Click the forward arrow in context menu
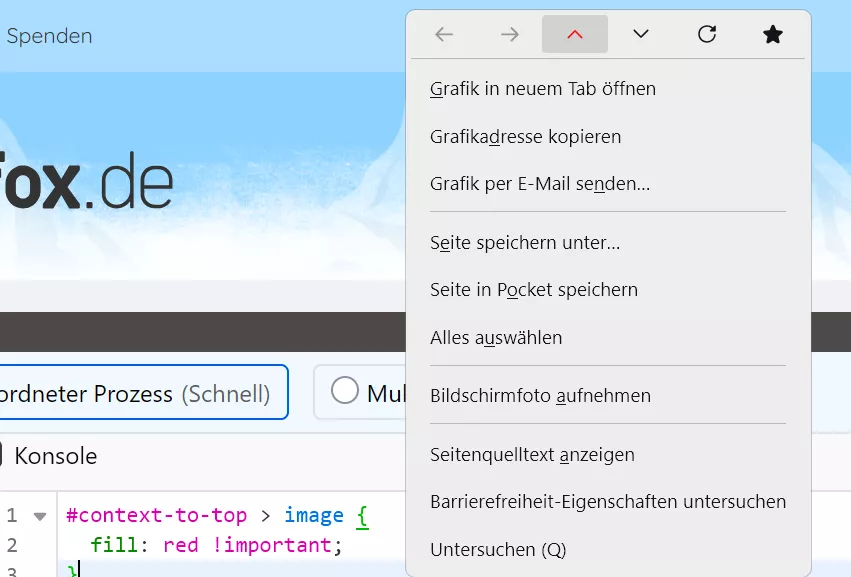The width and height of the screenshot is (851, 577). pyautogui.click(x=510, y=35)
